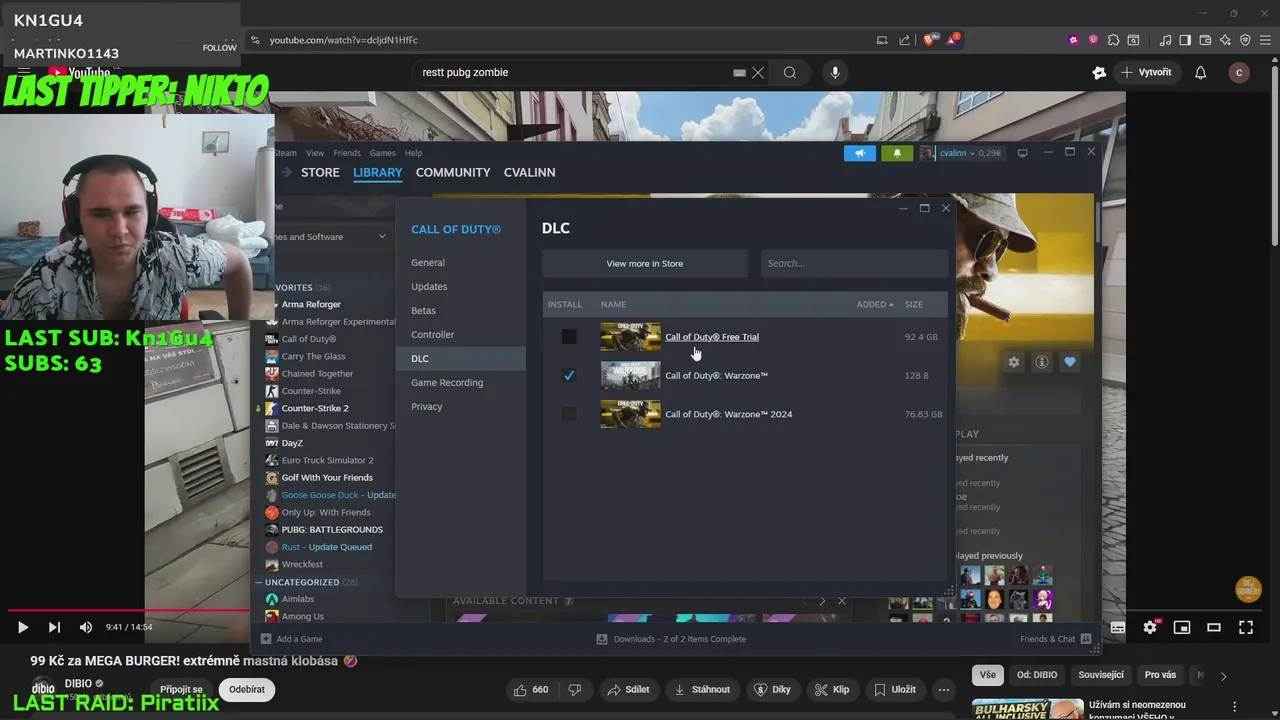Click YouTube voice search microphone icon
Screen dimensions: 1280x720
835,72
